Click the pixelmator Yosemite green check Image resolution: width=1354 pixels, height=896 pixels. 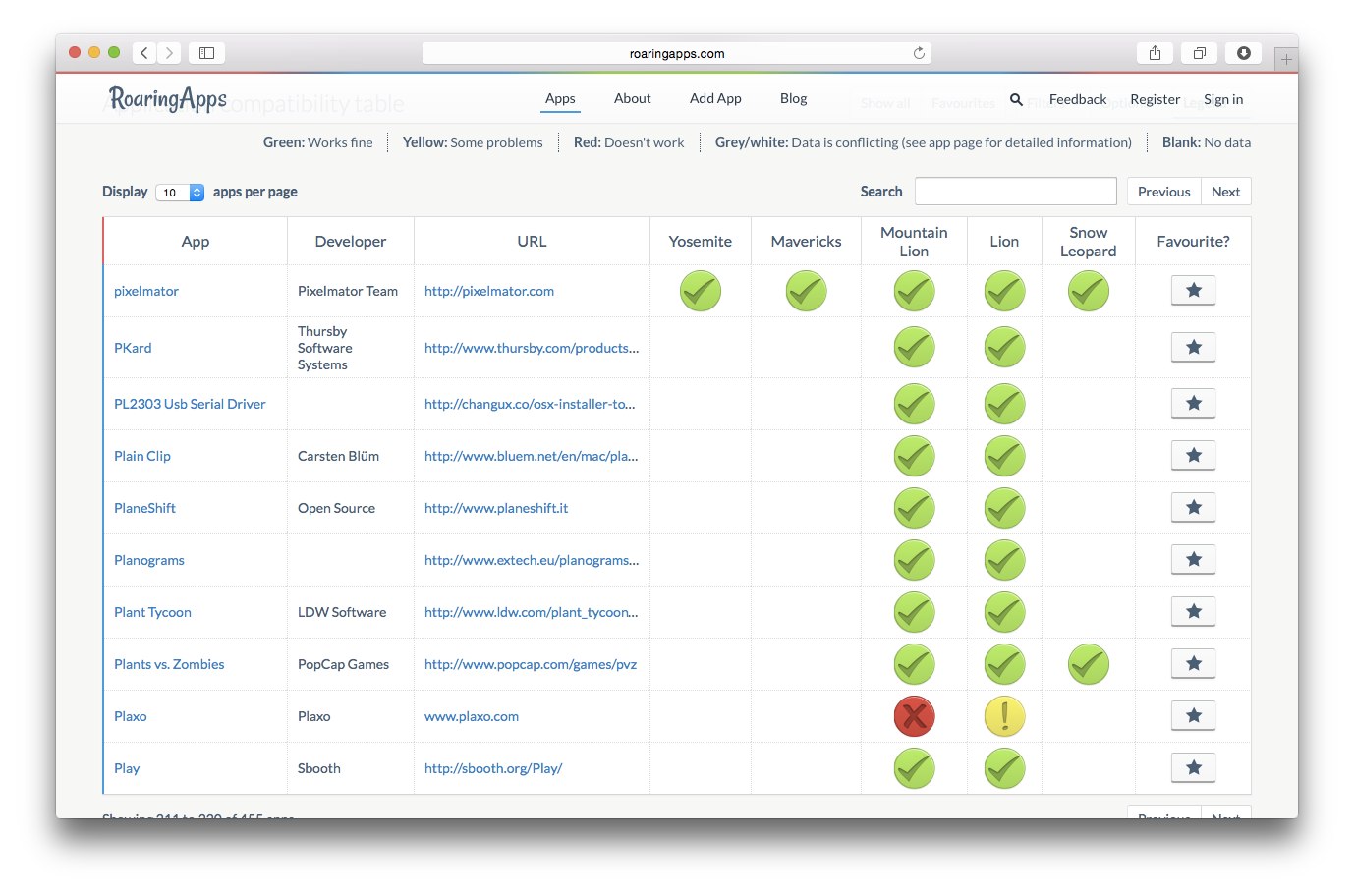(701, 291)
